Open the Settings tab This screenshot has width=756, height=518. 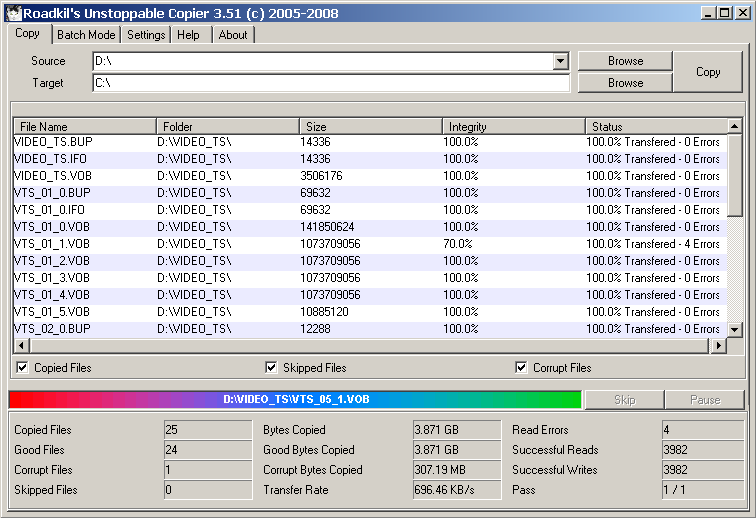(x=146, y=35)
